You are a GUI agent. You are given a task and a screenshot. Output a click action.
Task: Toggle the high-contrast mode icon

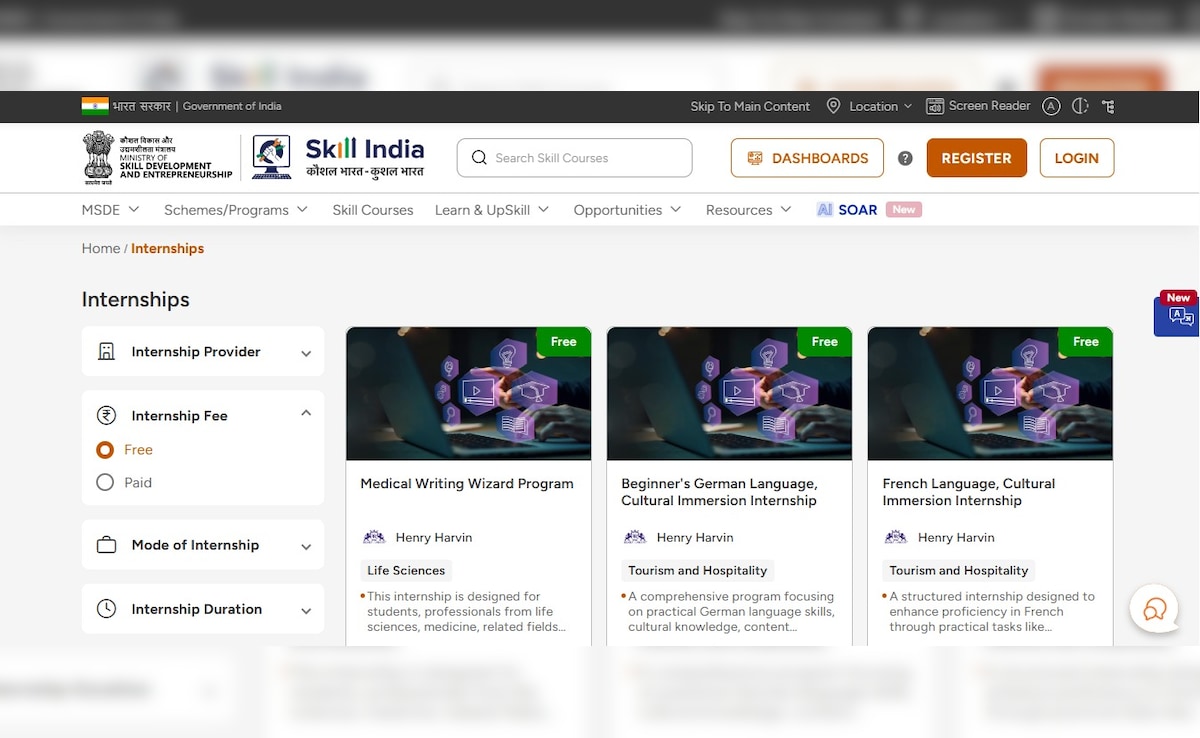tap(1079, 106)
